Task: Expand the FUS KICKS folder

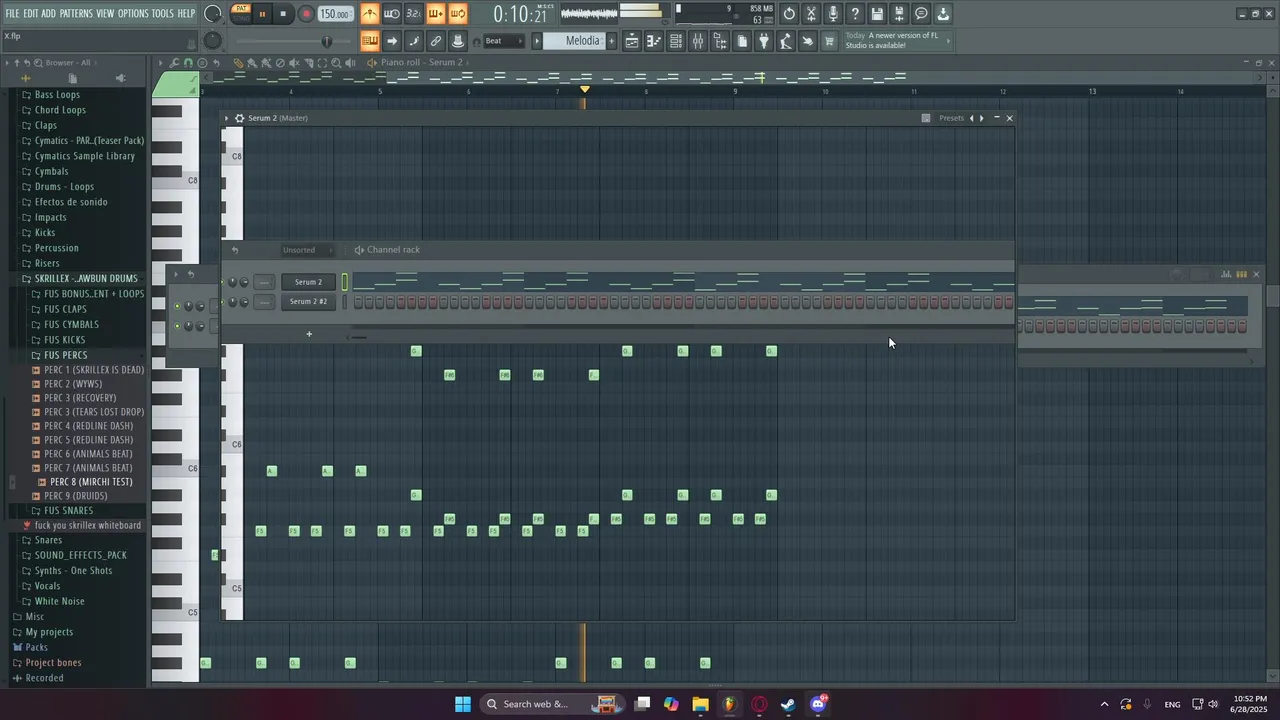Action: point(65,340)
